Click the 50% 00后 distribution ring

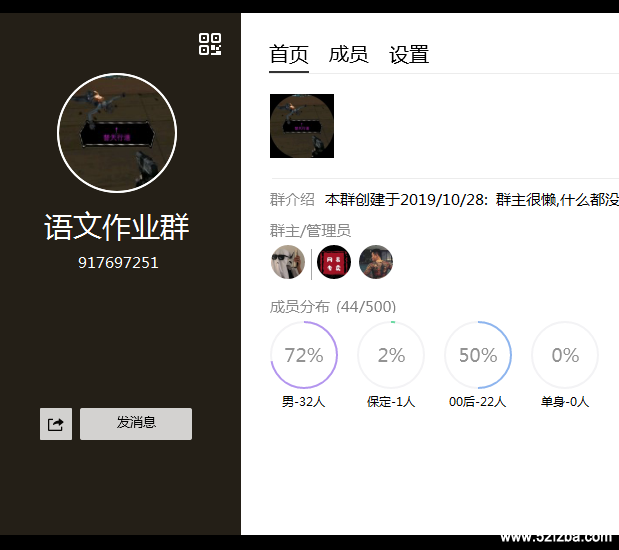(478, 355)
